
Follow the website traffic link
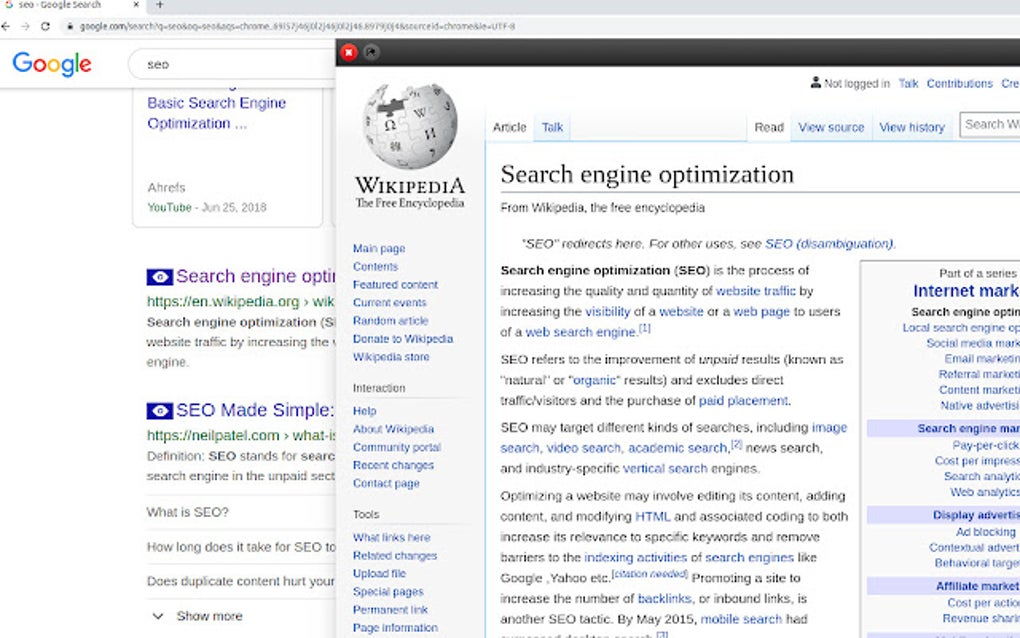tap(756, 291)
